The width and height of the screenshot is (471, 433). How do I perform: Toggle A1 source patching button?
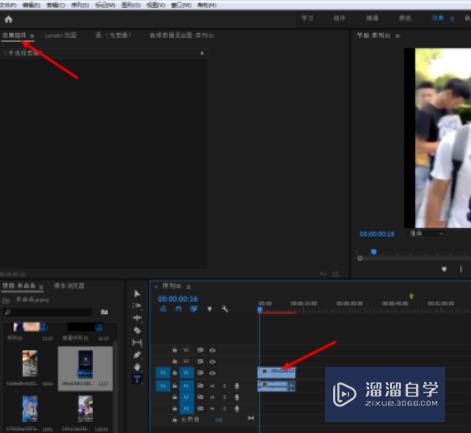[x=163, y=386]
